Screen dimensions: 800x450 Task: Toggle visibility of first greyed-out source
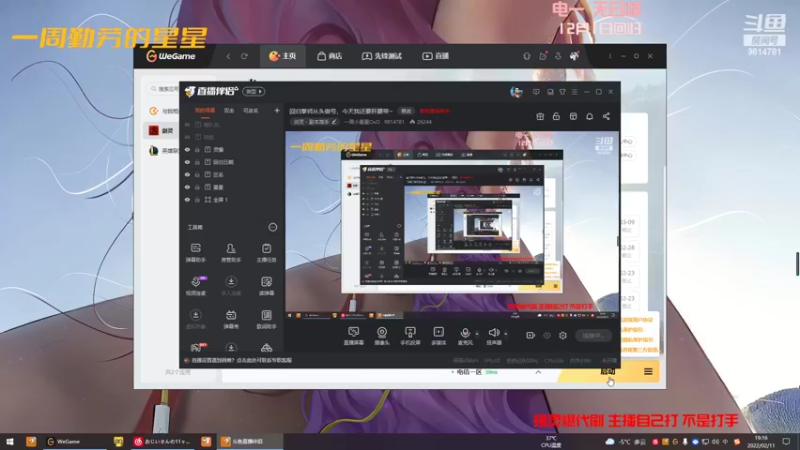click(187, 124)
